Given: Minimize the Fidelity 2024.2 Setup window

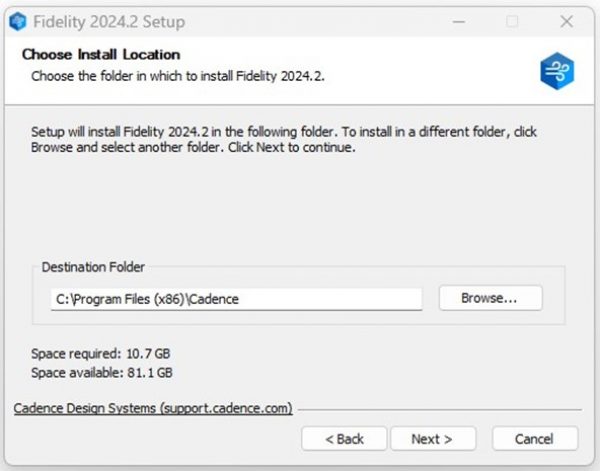Looking at the screenshot, I should click(459, 22).
